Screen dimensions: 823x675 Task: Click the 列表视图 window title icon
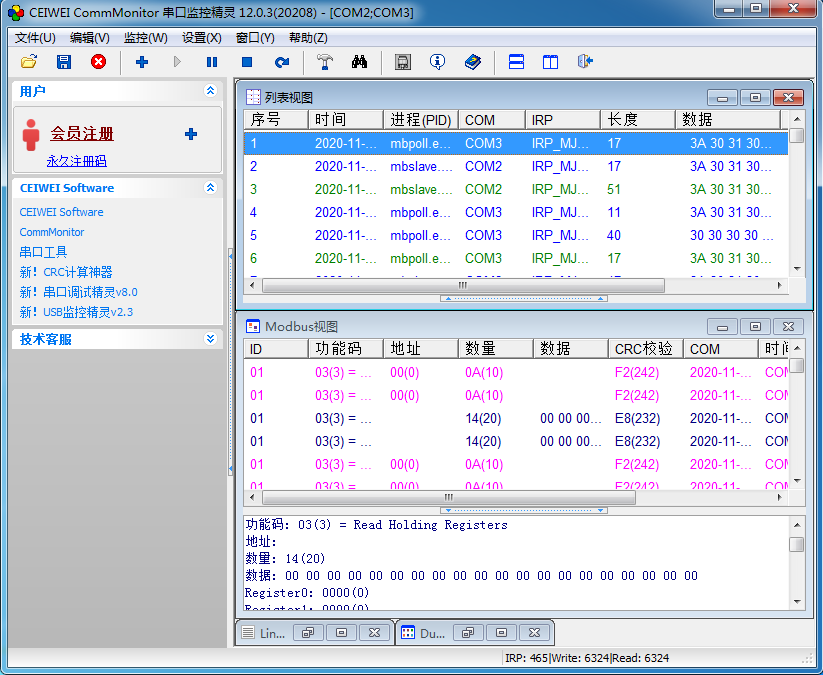click(x=253, y=97)
